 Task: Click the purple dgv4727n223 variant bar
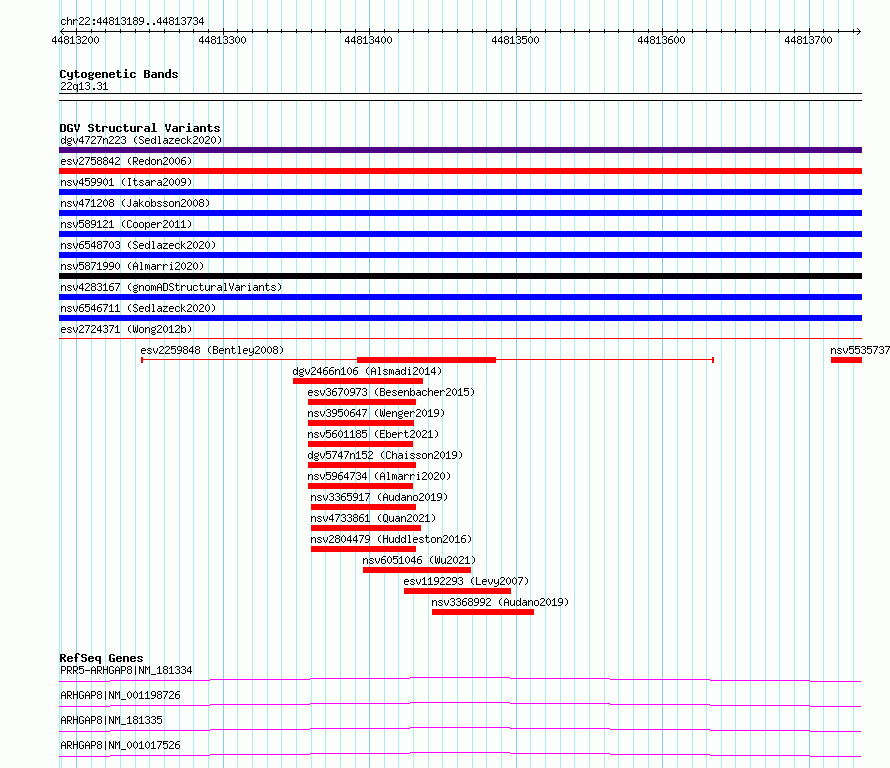pyautogui.click(x=460, y=150)
